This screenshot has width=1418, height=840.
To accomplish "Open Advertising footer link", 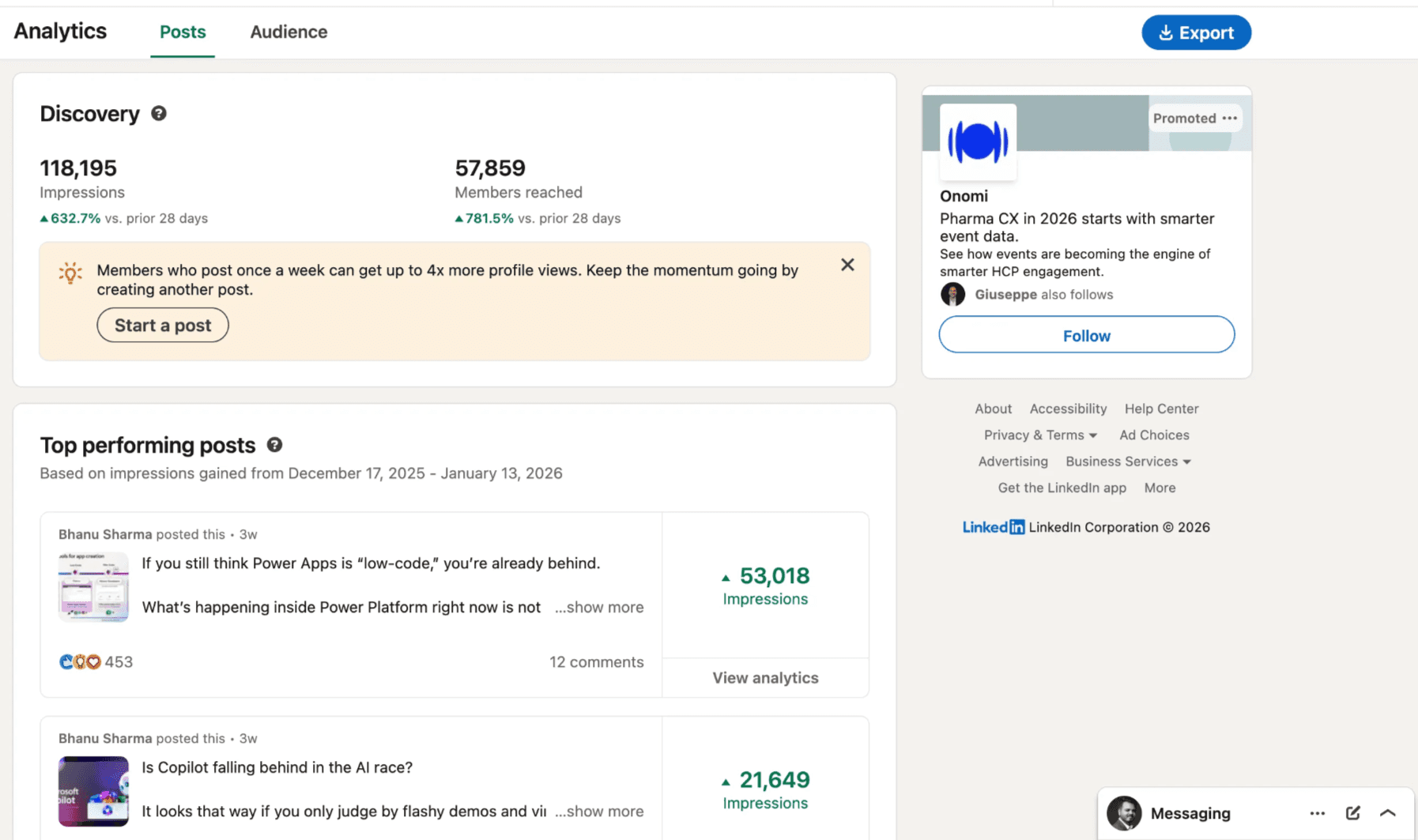I will [x=1013, y=461].
